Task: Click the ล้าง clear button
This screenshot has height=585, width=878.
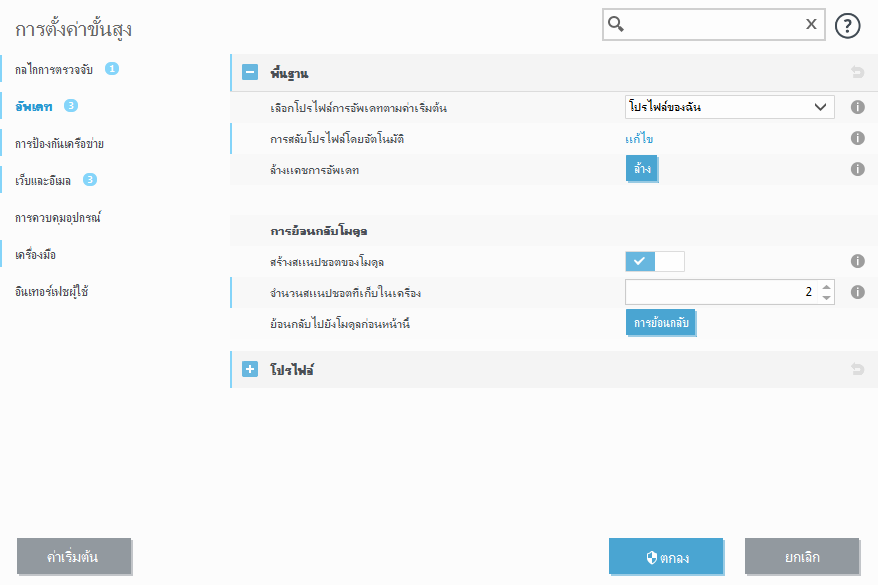Action: tap(642, 169)
